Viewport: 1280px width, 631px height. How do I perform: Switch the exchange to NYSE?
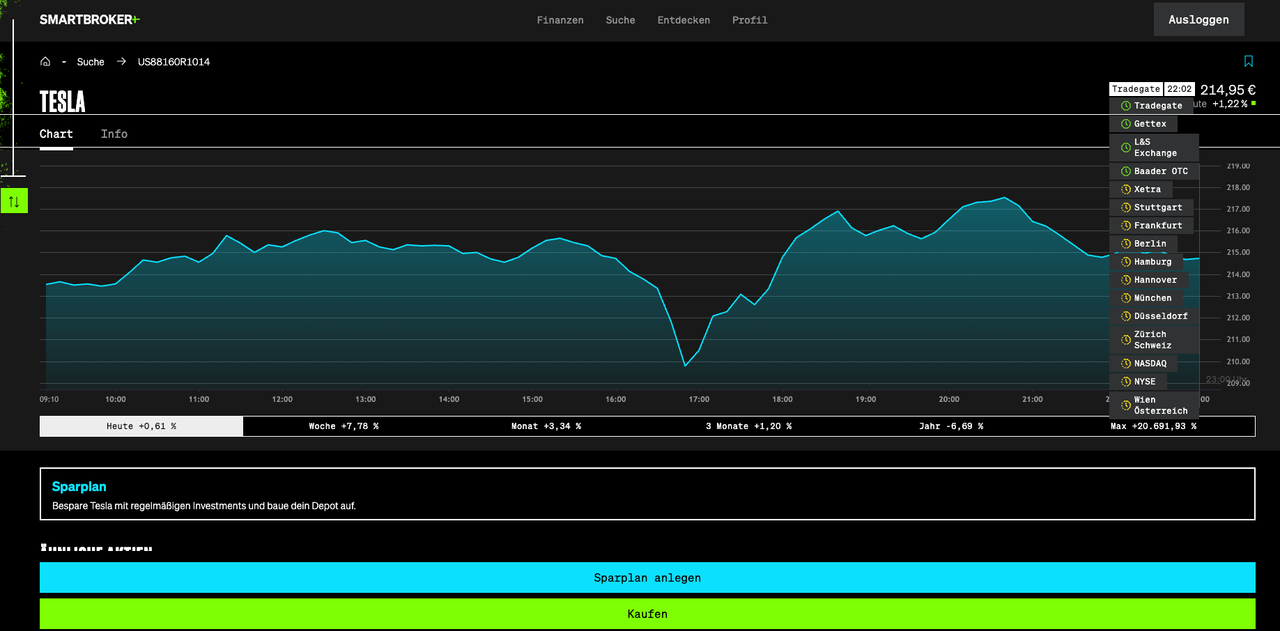pyautogui.click(x=1138, y=381)
